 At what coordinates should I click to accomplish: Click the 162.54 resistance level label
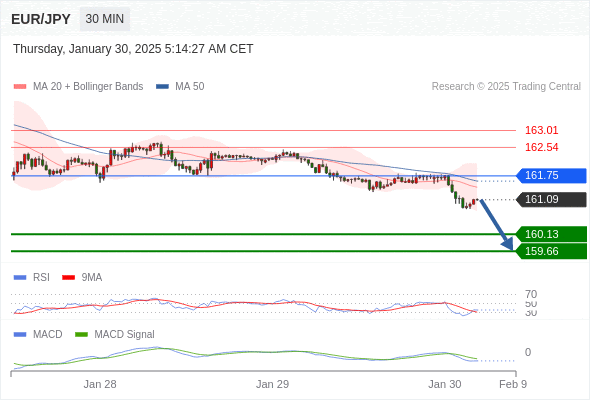(541, 148)
